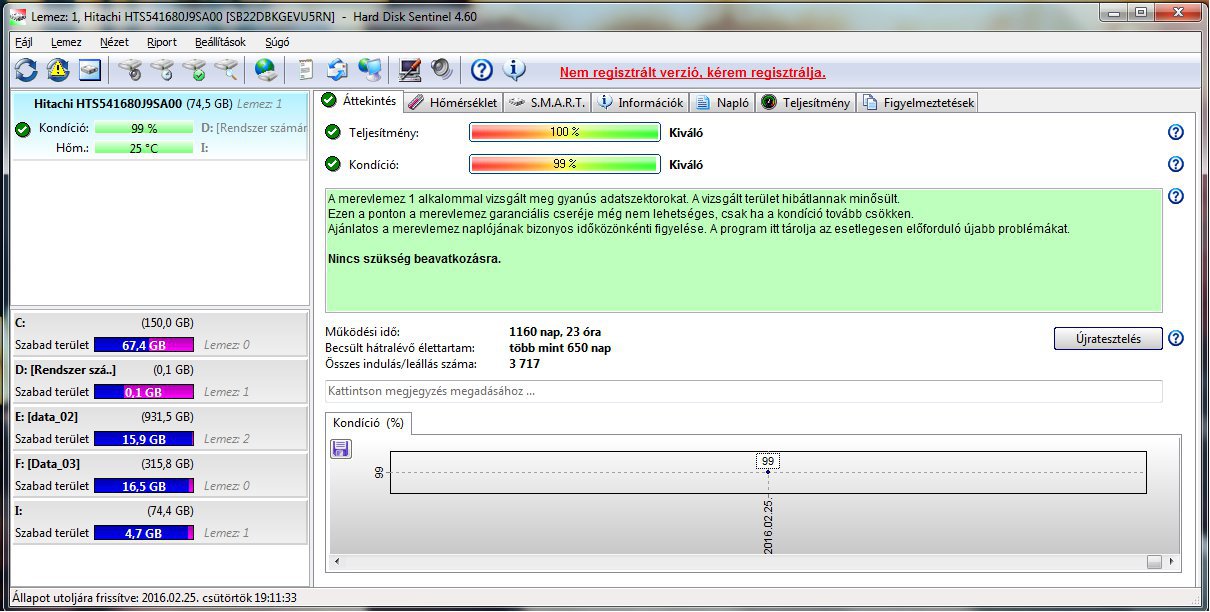
Task: Select the Hitachi HTS541680J9SA00 disk entry
Action: pos(158,126)
